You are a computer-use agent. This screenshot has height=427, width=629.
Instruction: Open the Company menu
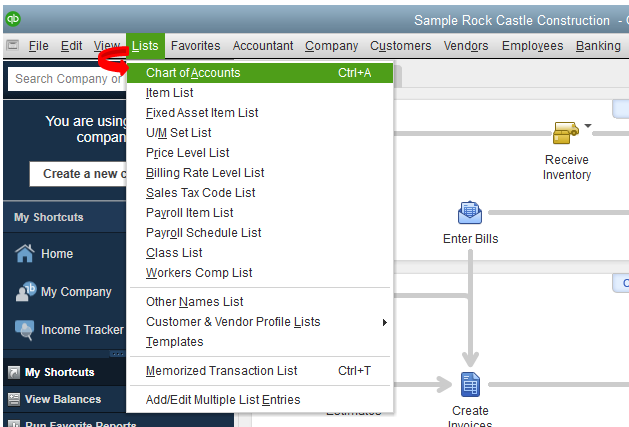point(331,46)
